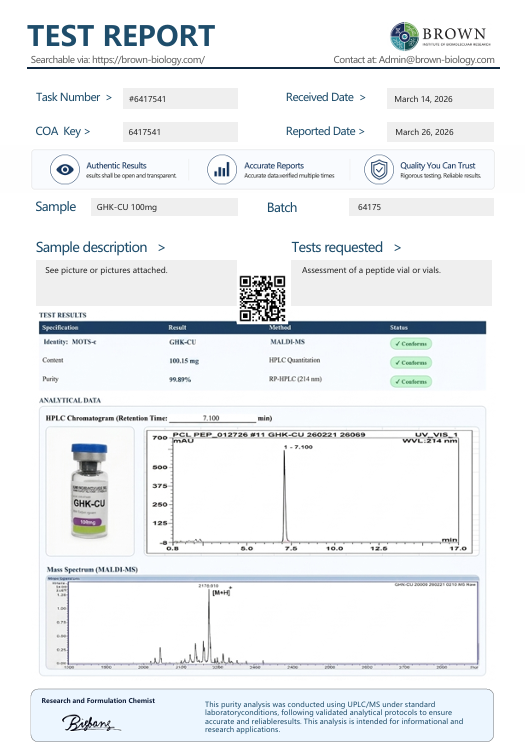The height and width of the screenshot is (742, 525).
Task: Click the arrow after Task Number
Action: [109, 97]
